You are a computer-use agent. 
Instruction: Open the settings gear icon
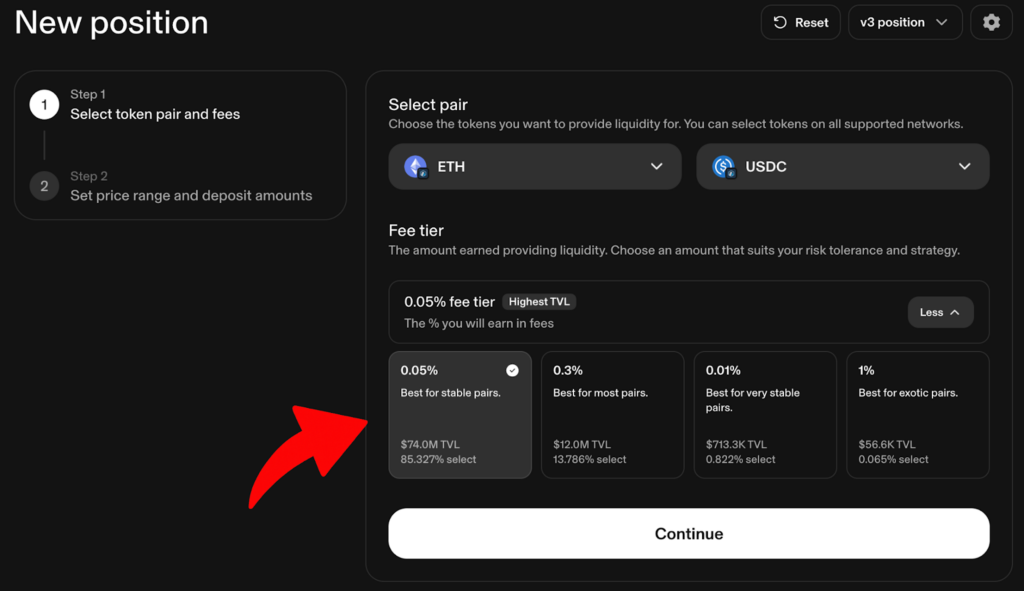coord(991,22)
